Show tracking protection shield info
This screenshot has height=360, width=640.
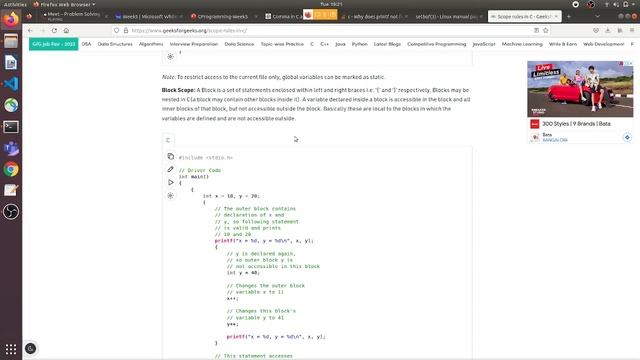[117, 31]
